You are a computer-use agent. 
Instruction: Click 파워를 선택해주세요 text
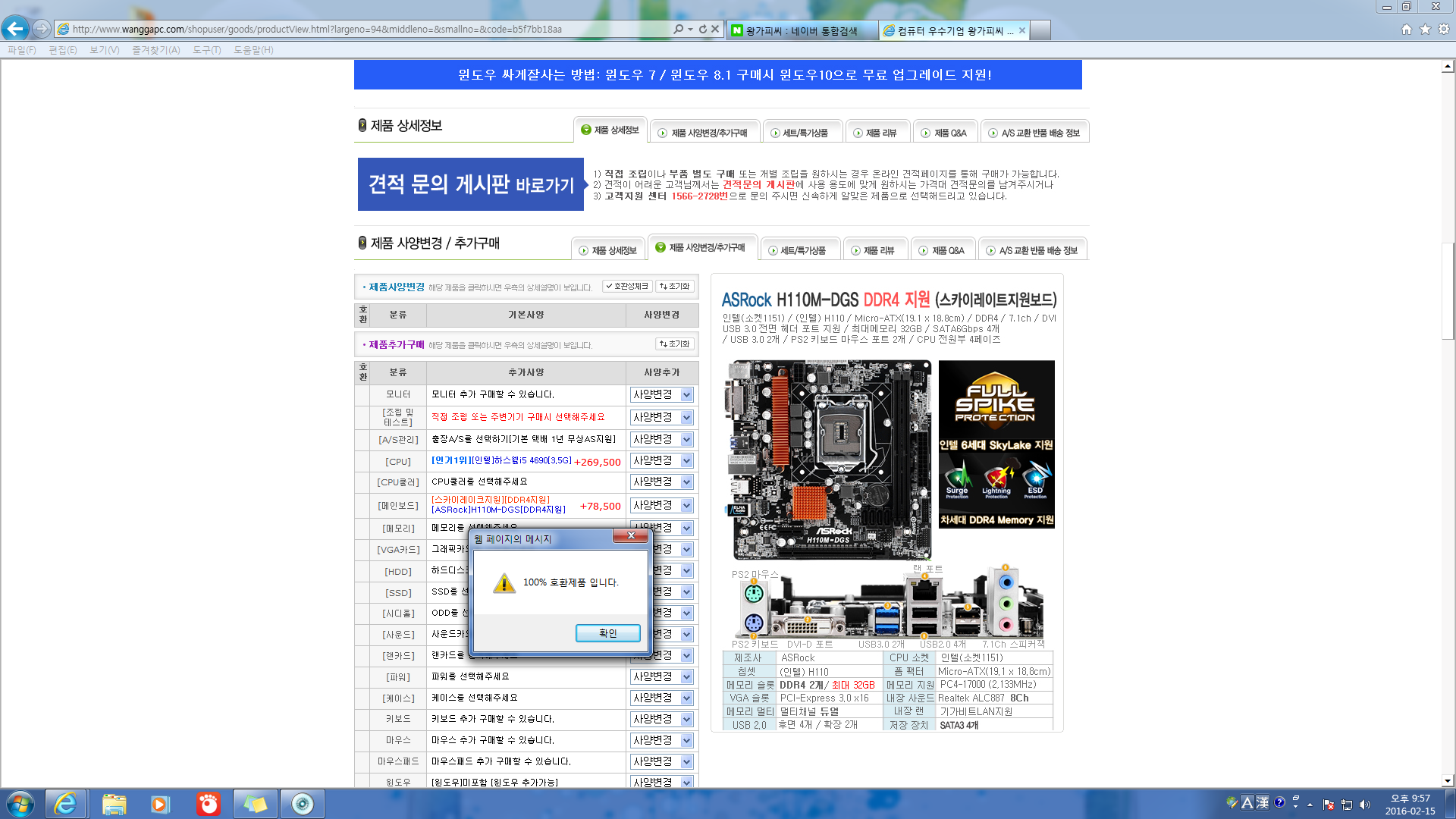coord(470,676)
